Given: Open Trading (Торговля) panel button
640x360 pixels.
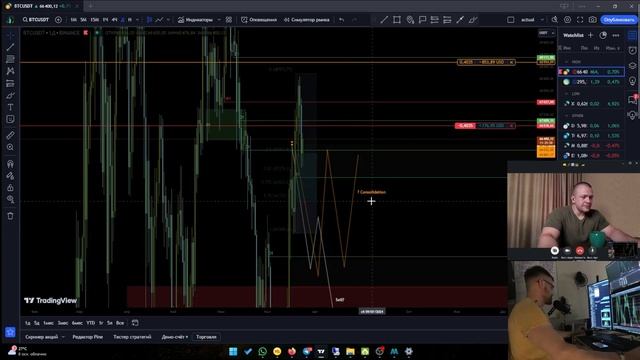Looking at the screenshot, I should click(x=206, y=337).
